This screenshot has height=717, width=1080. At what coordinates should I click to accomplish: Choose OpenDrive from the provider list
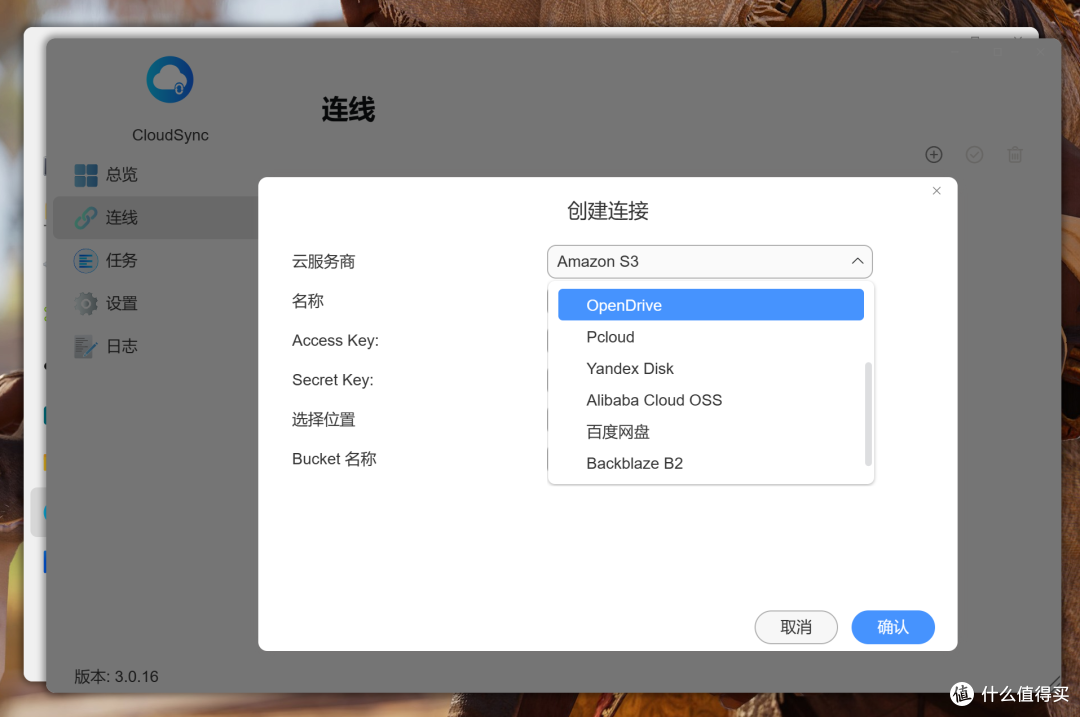710,305
